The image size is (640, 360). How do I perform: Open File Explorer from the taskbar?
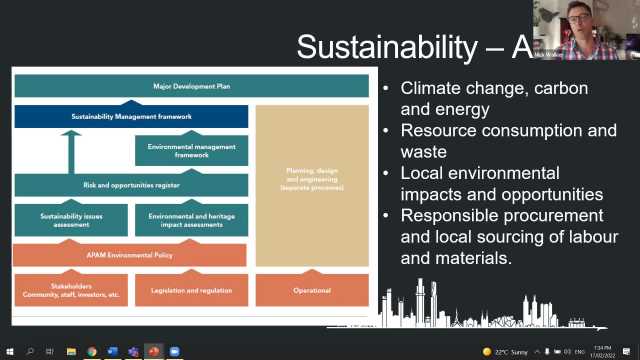[x=71, y=351]
